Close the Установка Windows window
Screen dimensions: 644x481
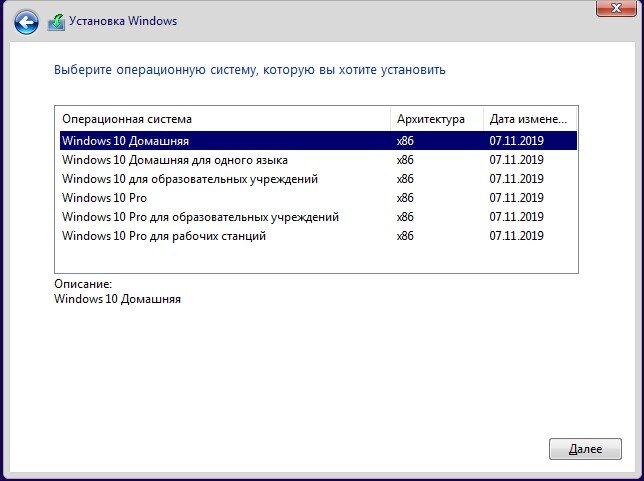coord(616,8)
